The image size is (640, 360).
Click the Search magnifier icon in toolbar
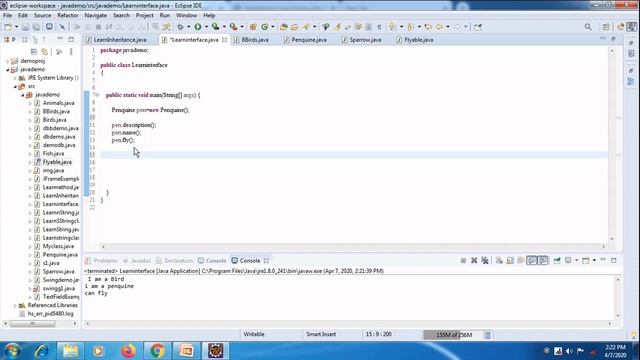[588, 27]
